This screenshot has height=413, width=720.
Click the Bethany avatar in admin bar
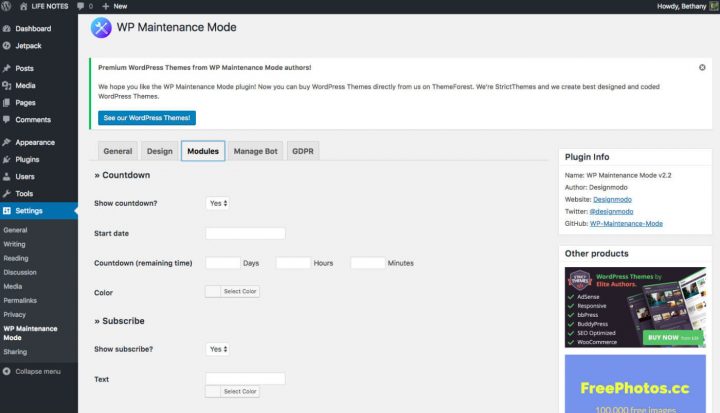pyautogui.click(x=714, y=6)
